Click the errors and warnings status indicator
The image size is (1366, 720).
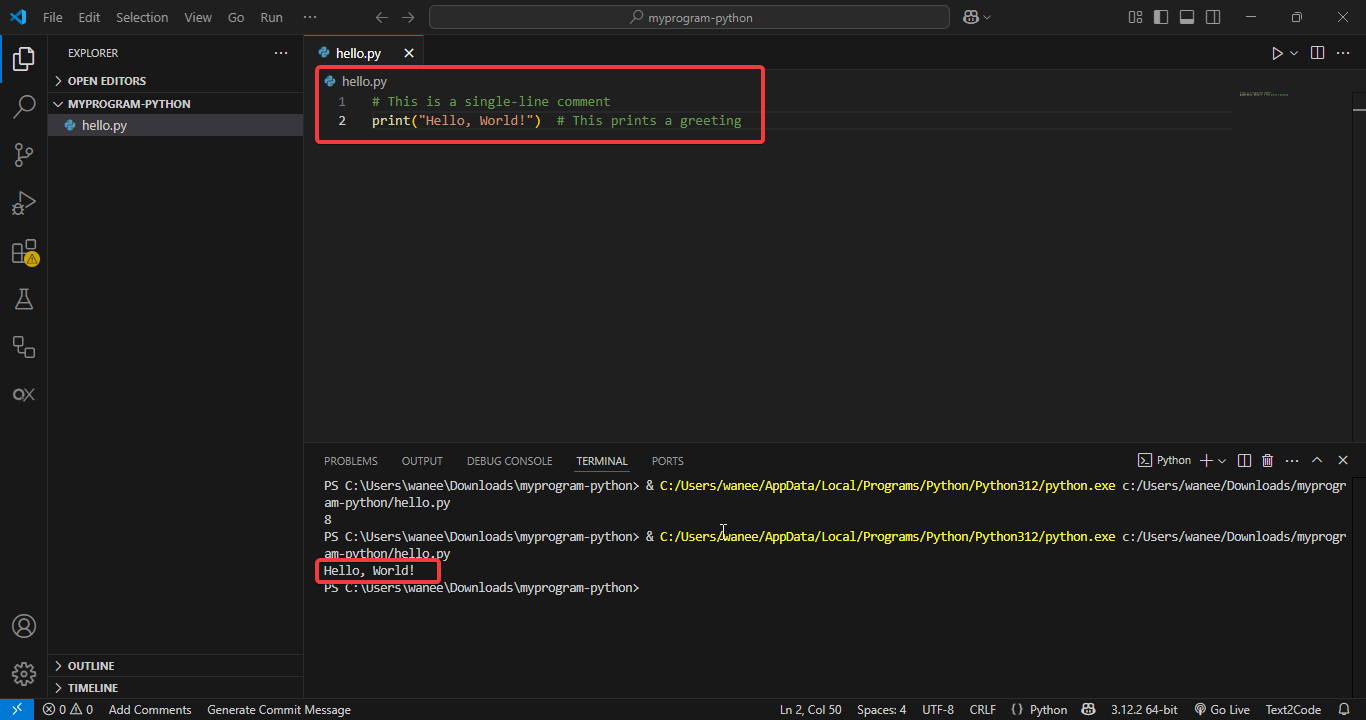(68, 710)
